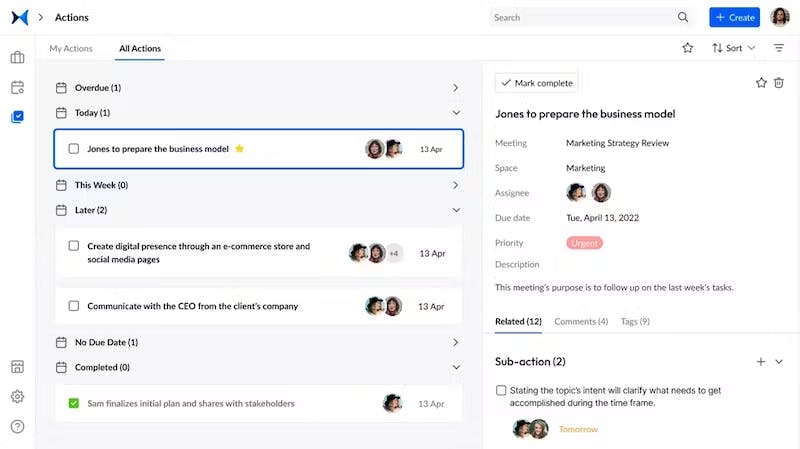Open the calendar icon in the sidebar
Viewport: 800px width, 449px height.
pyautogui.click(x=17, y=88)
